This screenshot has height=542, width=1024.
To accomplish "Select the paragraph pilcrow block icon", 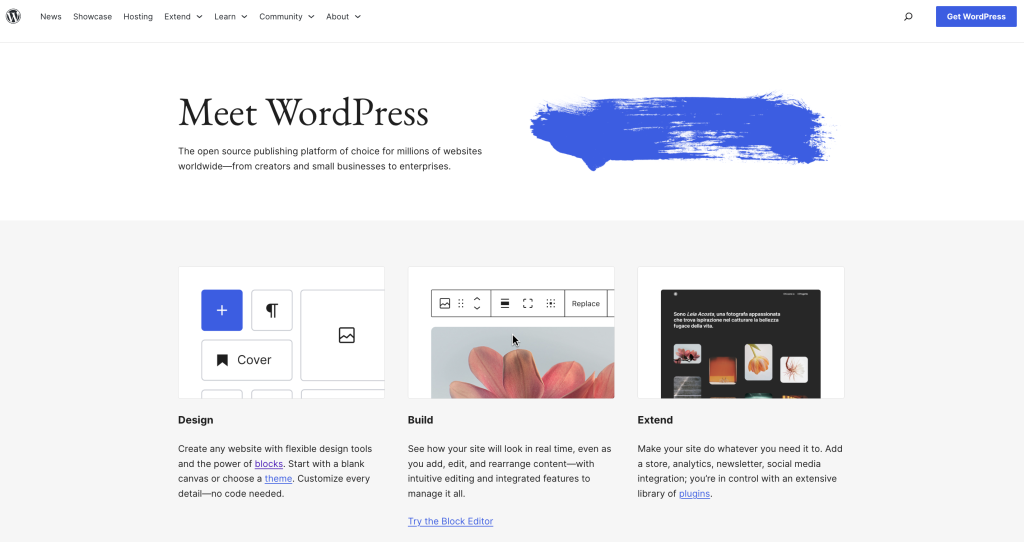I will (272, 310).
